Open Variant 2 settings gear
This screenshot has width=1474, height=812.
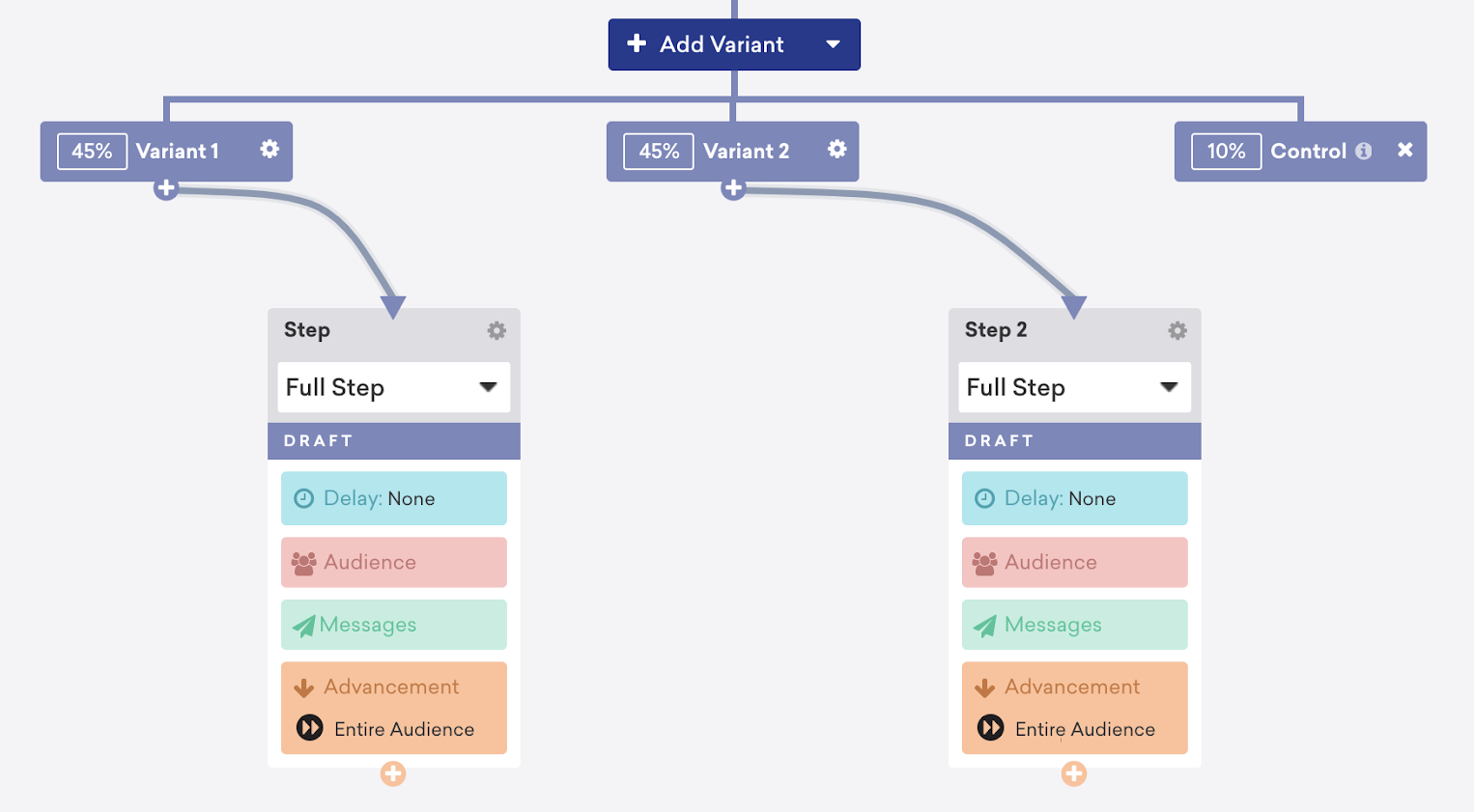tap(836, 149)
